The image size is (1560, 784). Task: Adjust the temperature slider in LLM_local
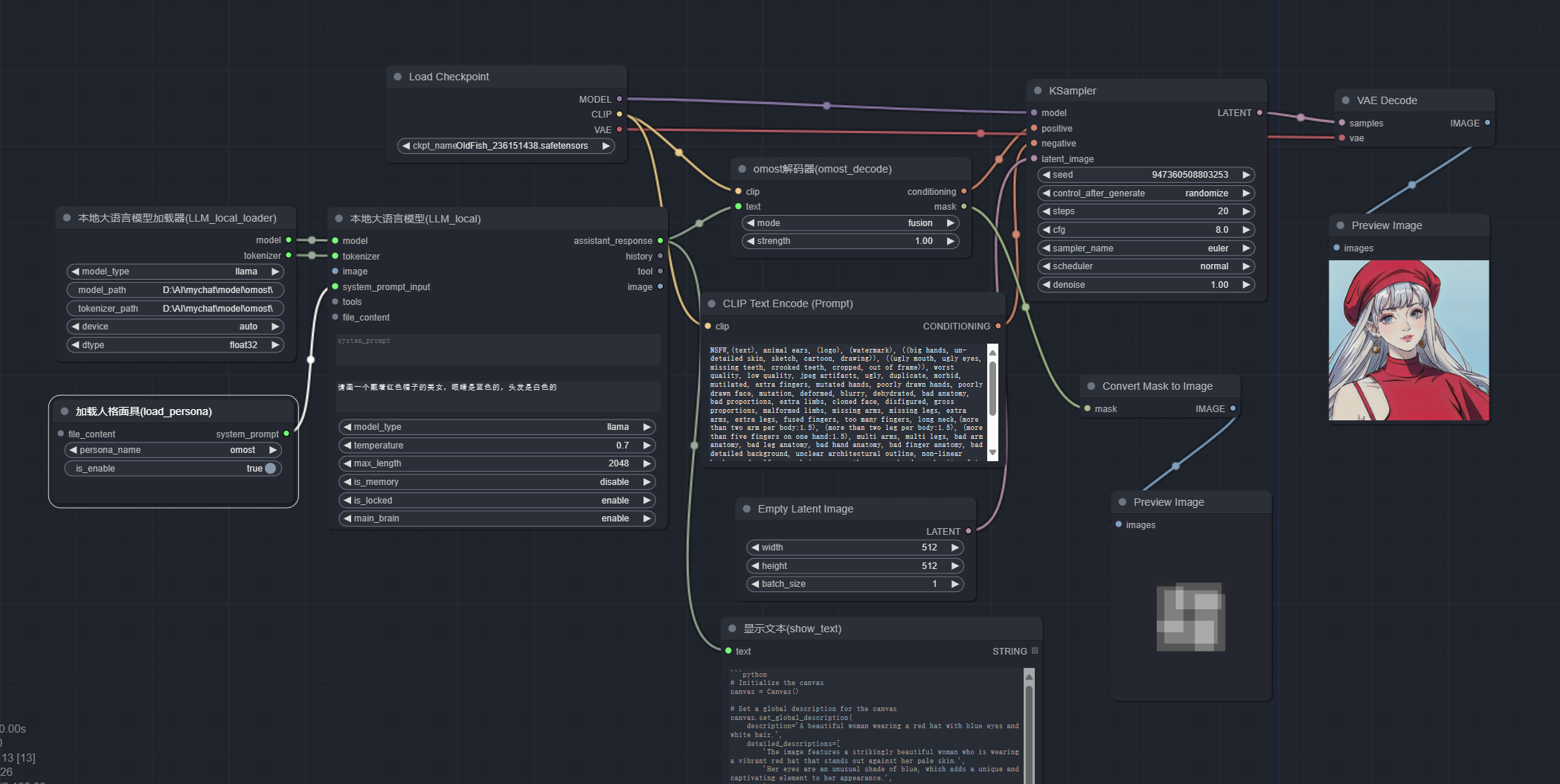[x=496, y=446]
